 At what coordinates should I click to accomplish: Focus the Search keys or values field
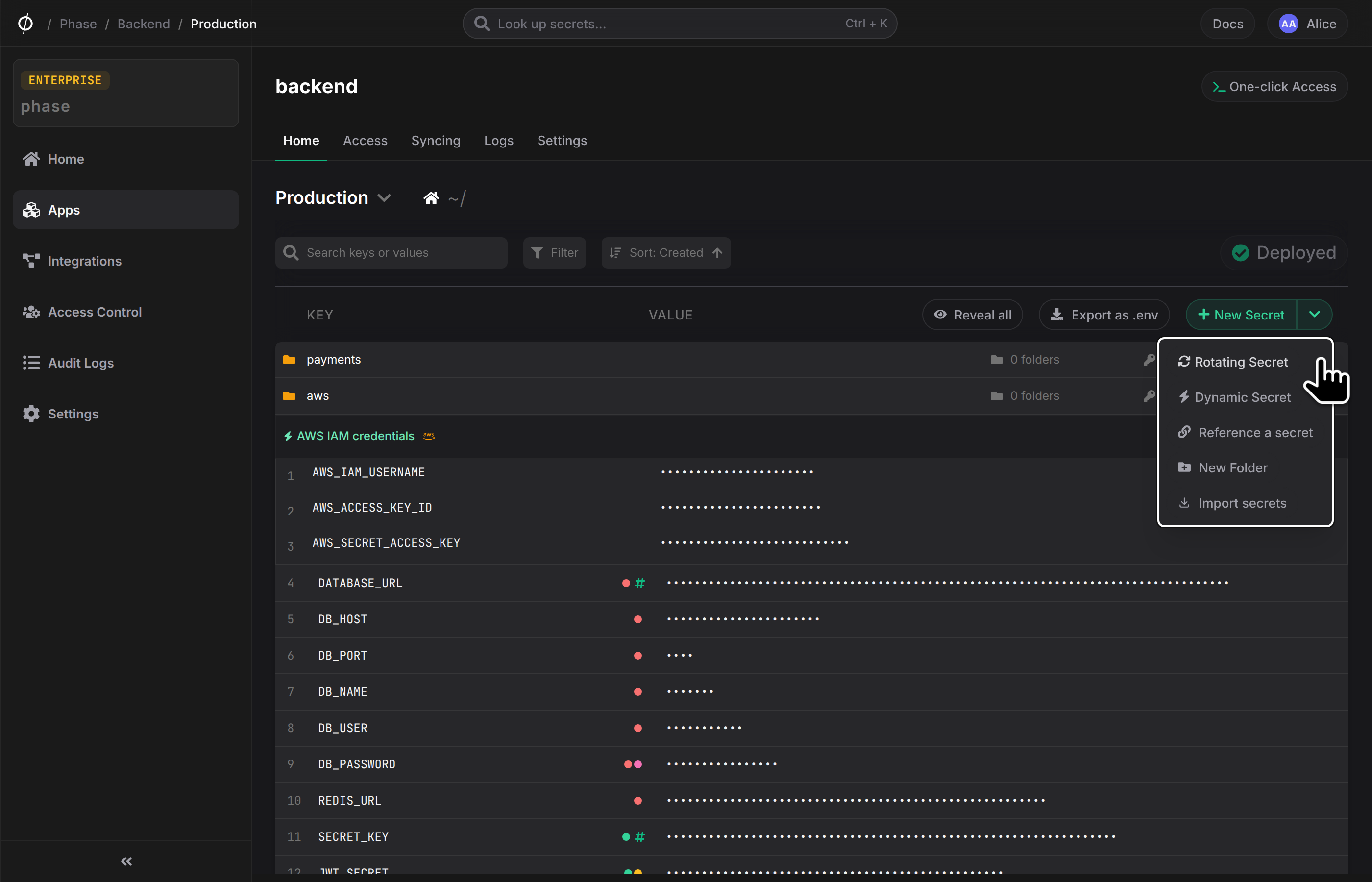[x=391, y=252]
